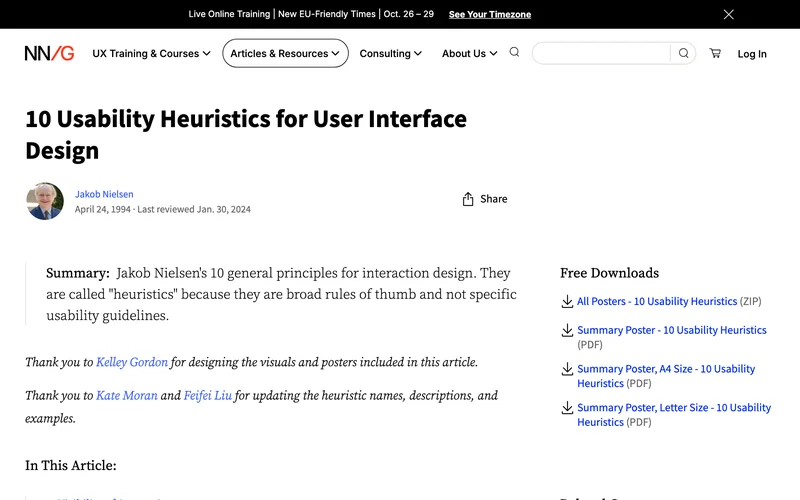Click the article title heading
The width and height of the screenshot is (800, 500).
(246, 135)
